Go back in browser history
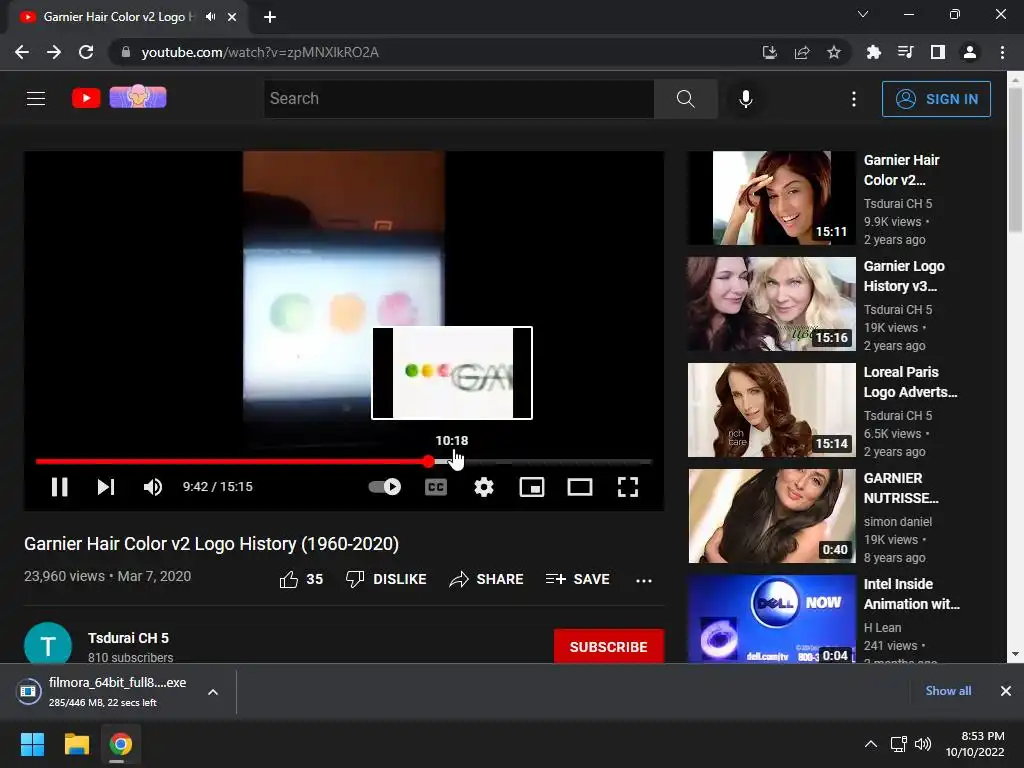 coord(22,52)
